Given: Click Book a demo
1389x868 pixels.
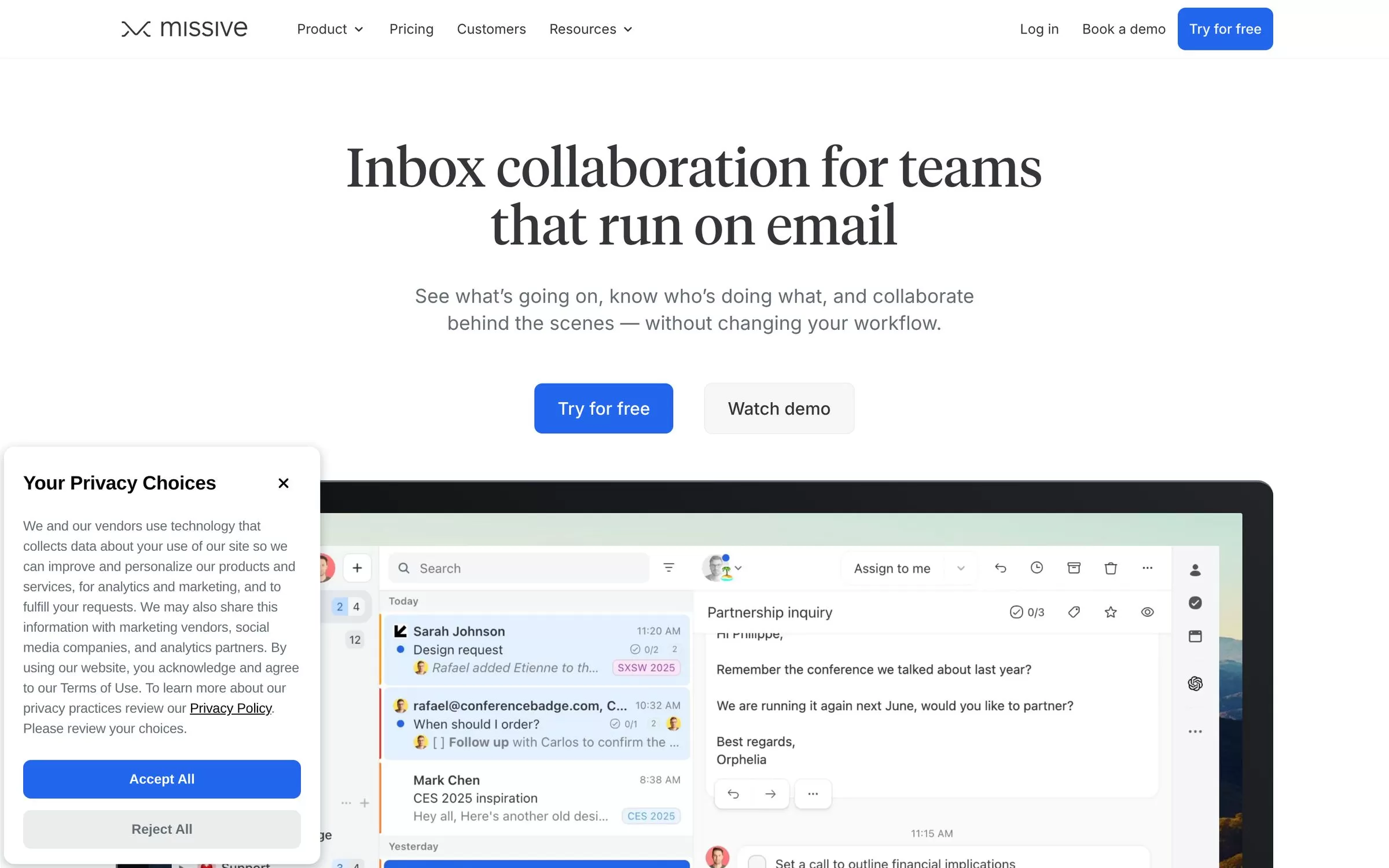Looking at the screenshot, I should (x=1123, y=29).
